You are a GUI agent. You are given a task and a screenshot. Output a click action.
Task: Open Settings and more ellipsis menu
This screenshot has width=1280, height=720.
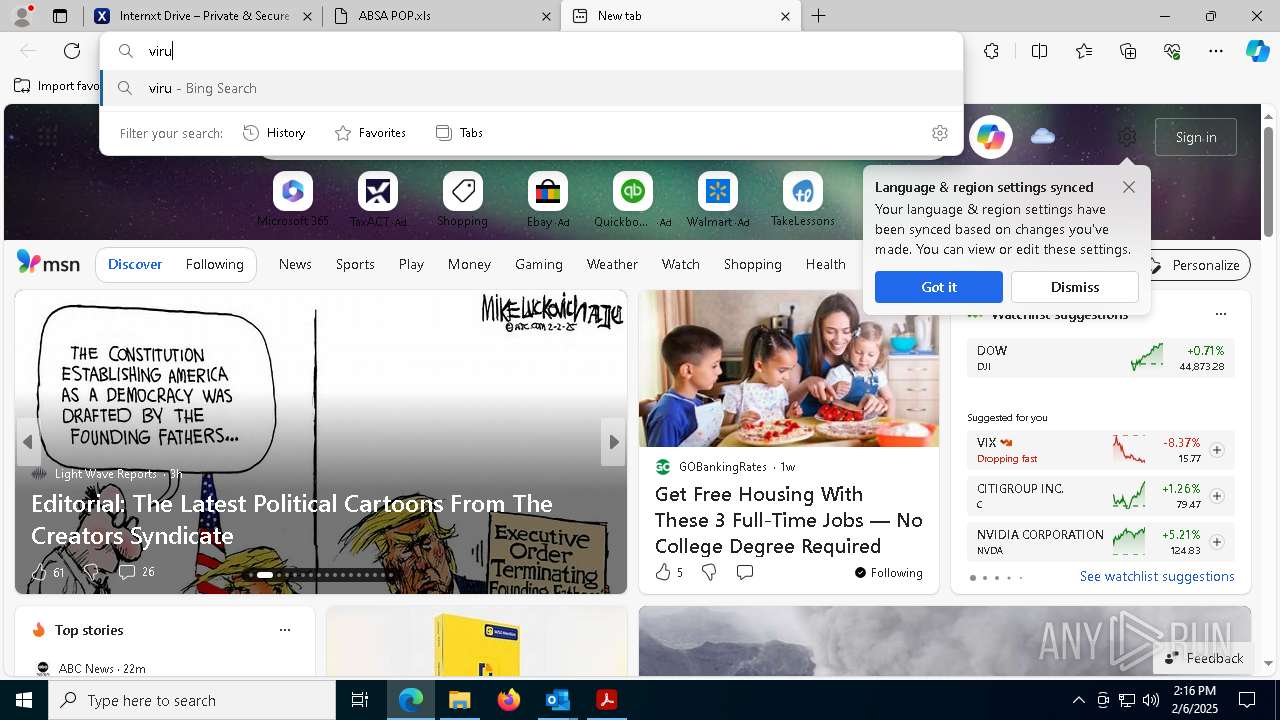1216,51
